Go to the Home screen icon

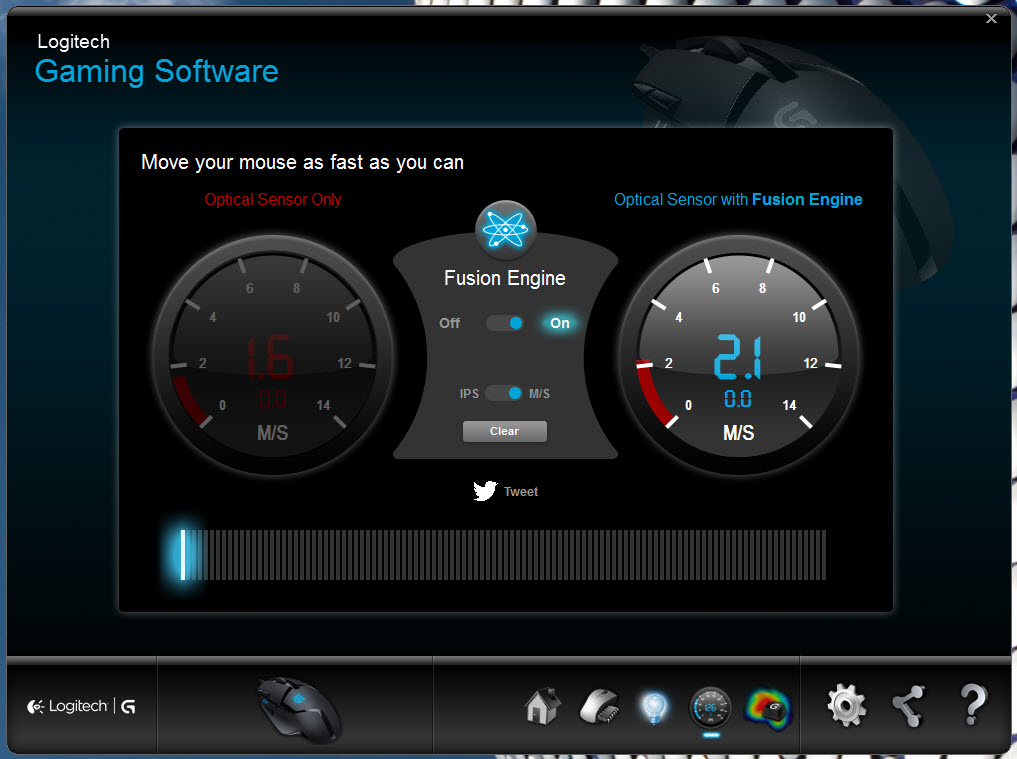point(542,706)
